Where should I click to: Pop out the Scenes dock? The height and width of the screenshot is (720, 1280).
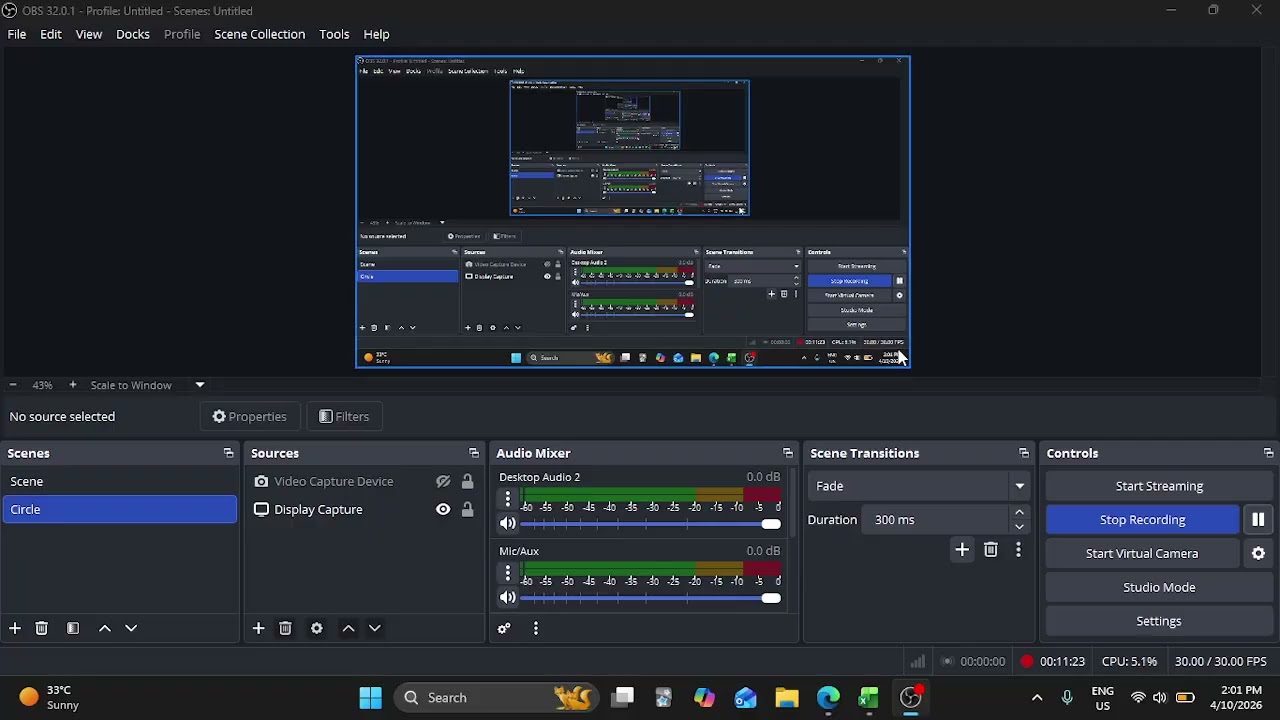pyautogui.click(x=228, y=453)
